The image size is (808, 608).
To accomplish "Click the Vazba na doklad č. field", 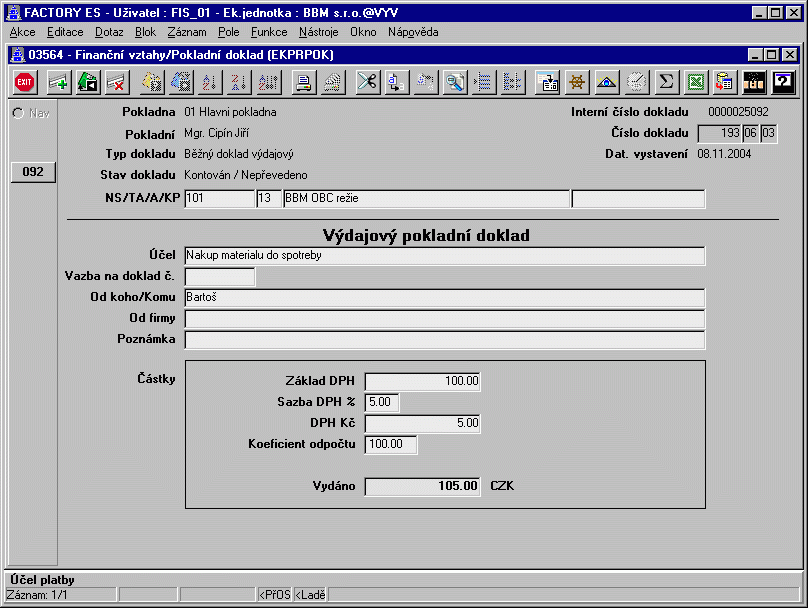I will tap(220, 277).
